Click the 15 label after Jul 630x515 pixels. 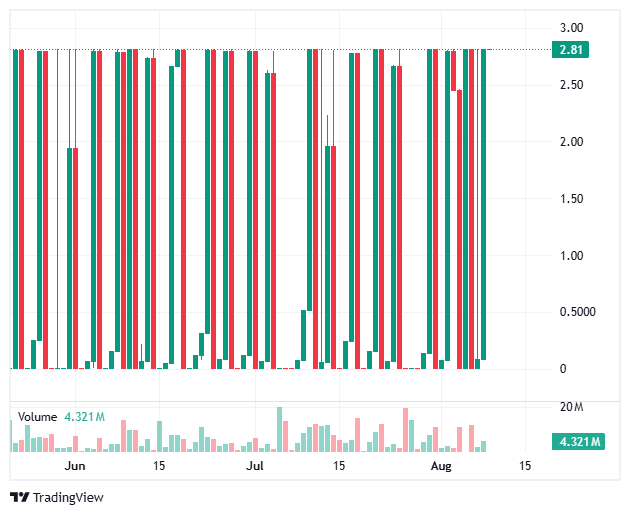tap(339, 466)
